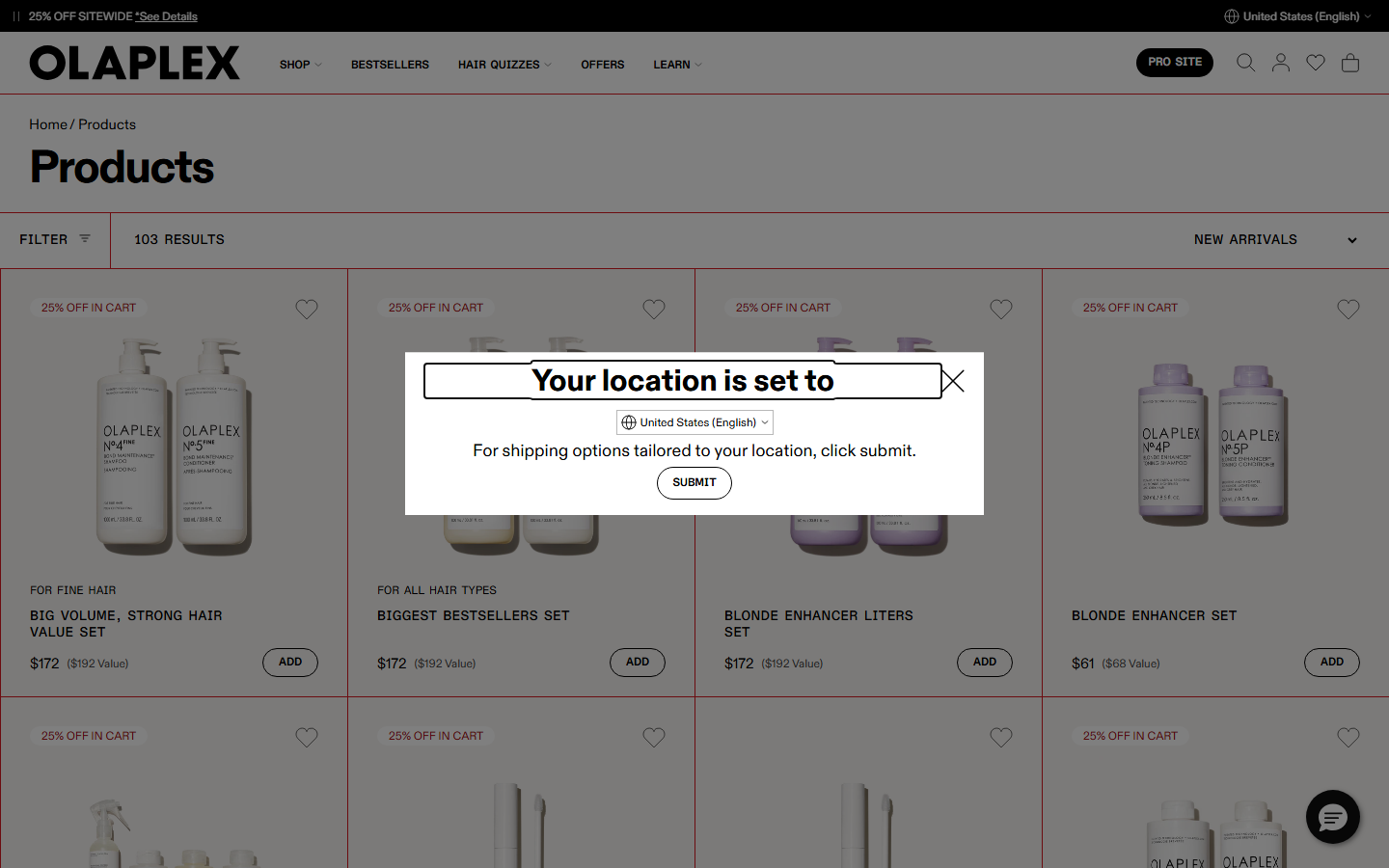
Task: Open the Big Volume, Strong Hair Value Set title
Action: click(x=126, y=624)
